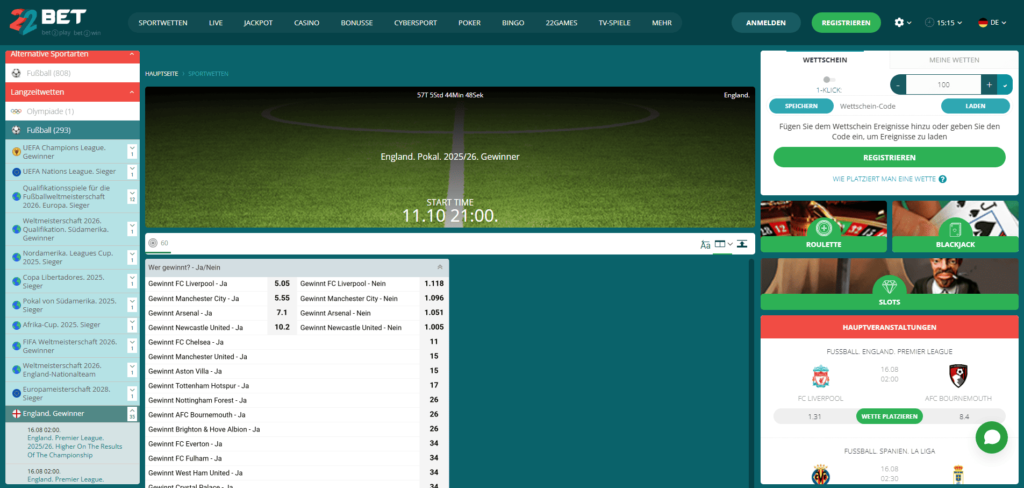The height and width of the screenshot is (488, 1024).
Task: Toggle the 1-Klick betting switch
Action: point(829,80)
